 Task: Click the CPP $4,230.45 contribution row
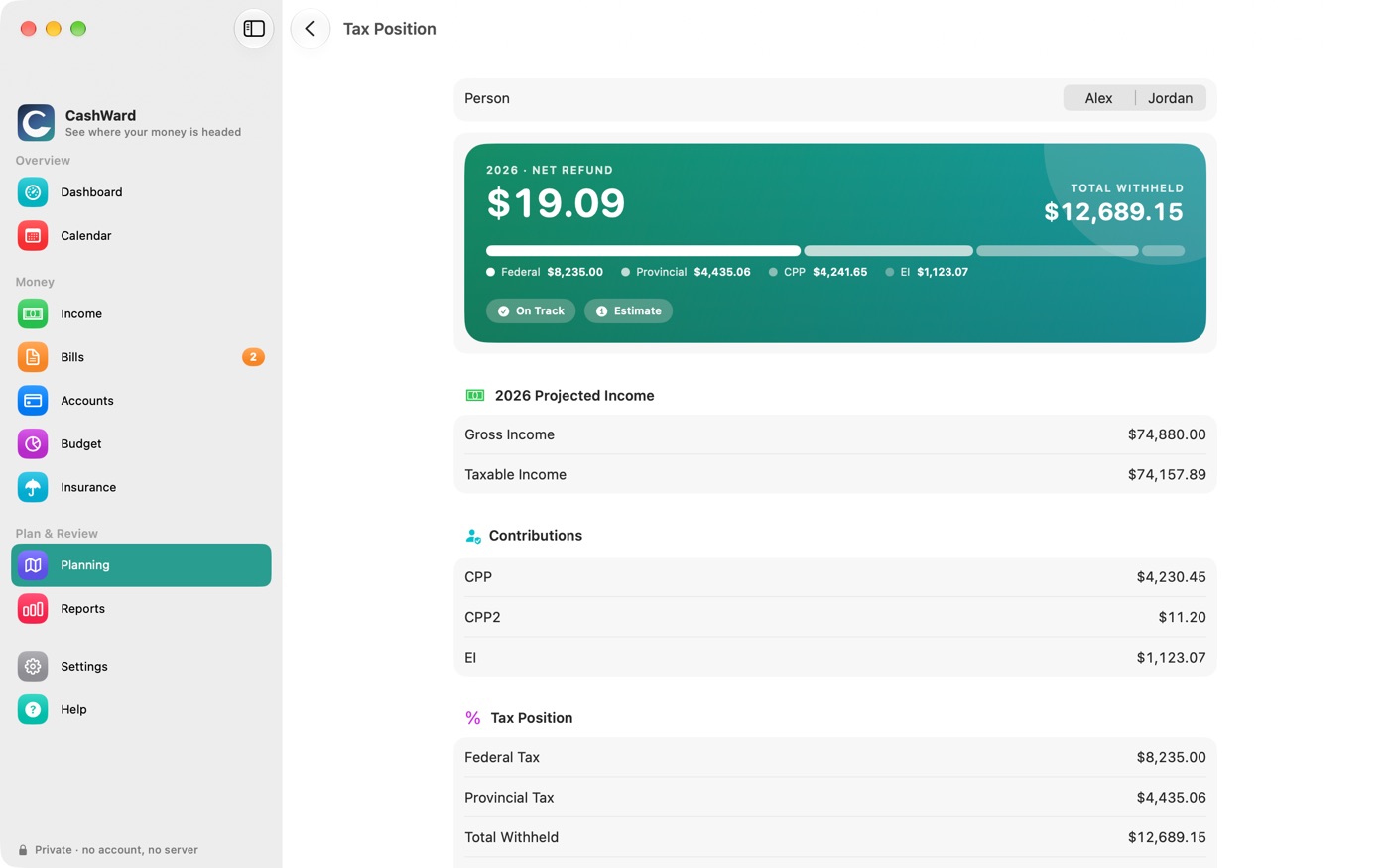coord(835,577)
